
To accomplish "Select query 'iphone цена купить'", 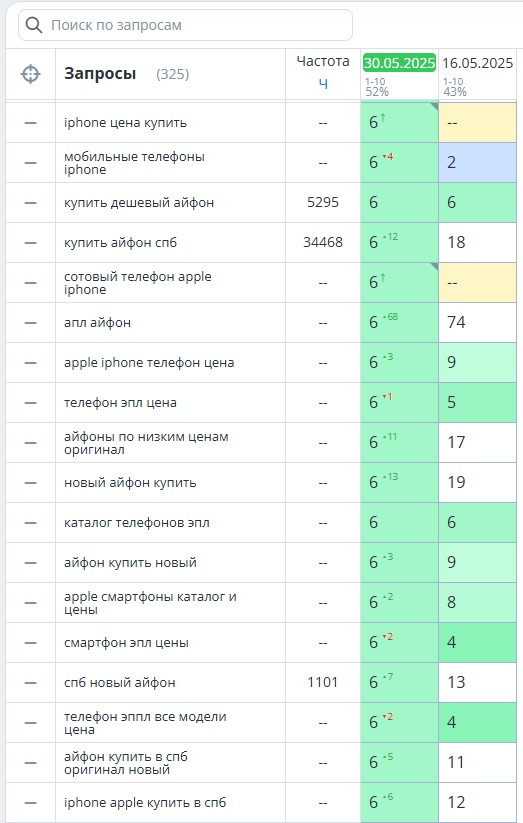I will click(x=125, y=123).
